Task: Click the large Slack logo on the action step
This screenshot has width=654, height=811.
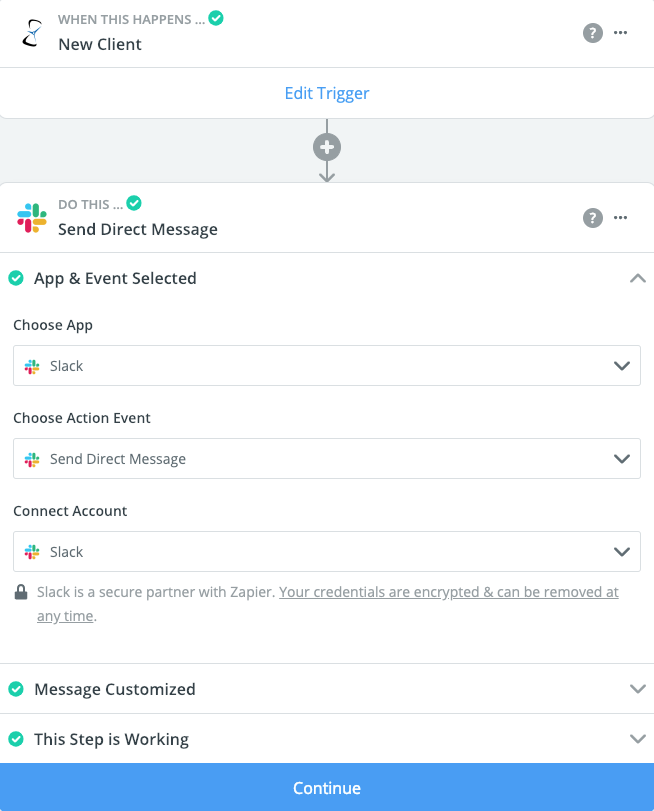Action: [x=32, y=218]
